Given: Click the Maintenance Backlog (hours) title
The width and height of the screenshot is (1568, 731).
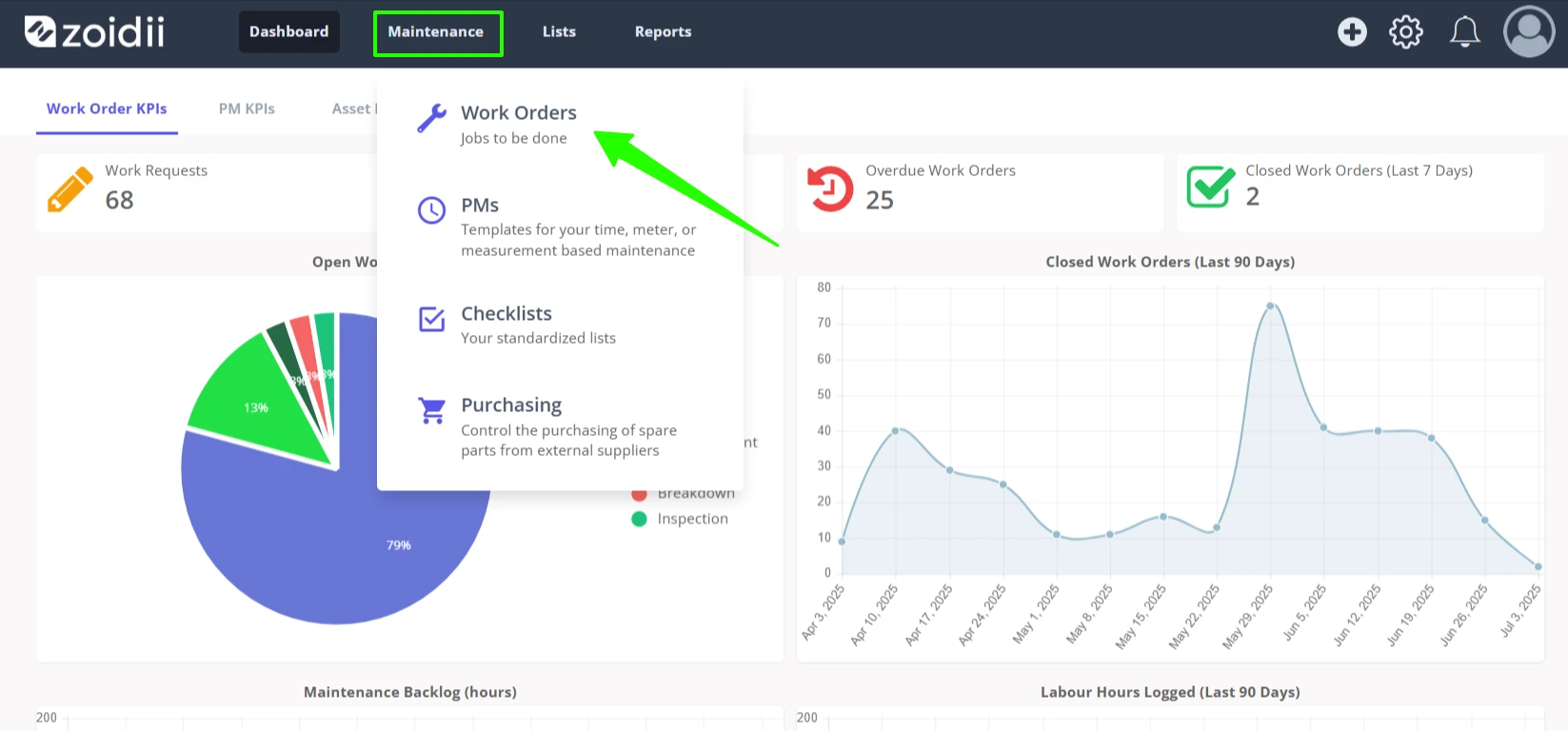Looking at the screenshot, I should point(410,692).
